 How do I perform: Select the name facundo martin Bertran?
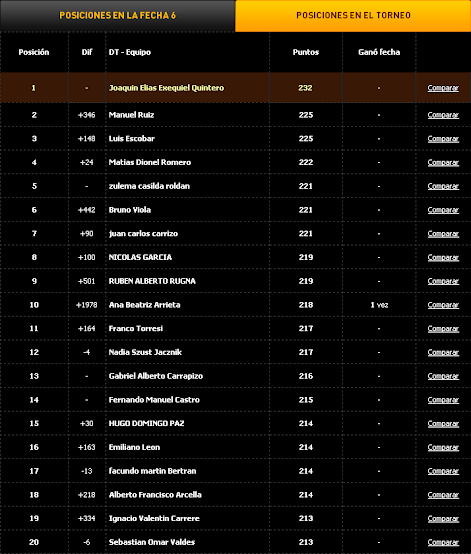(152, 471)
